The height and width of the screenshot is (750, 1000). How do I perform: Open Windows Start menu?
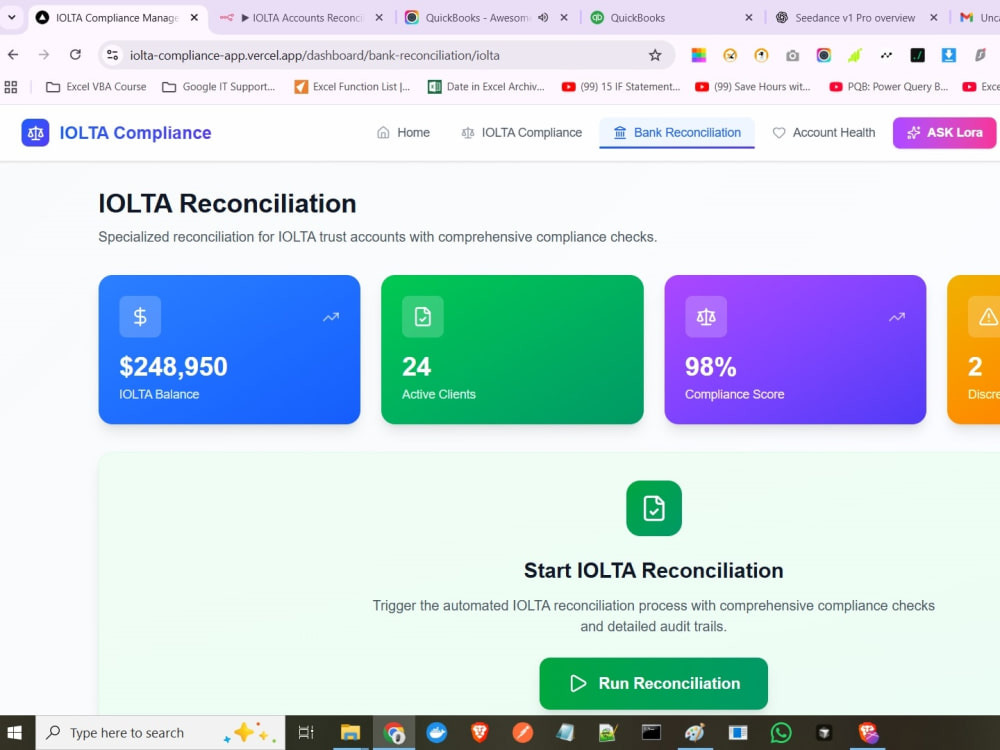pyautogui.click(x=14, y=733)
